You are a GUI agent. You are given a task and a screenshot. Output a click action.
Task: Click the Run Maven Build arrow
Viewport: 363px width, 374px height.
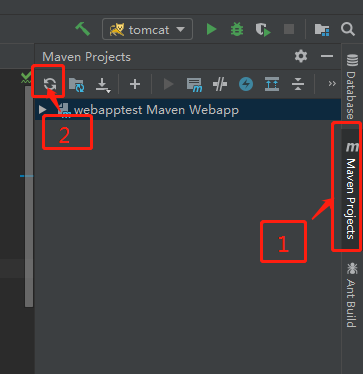point(168,84)
